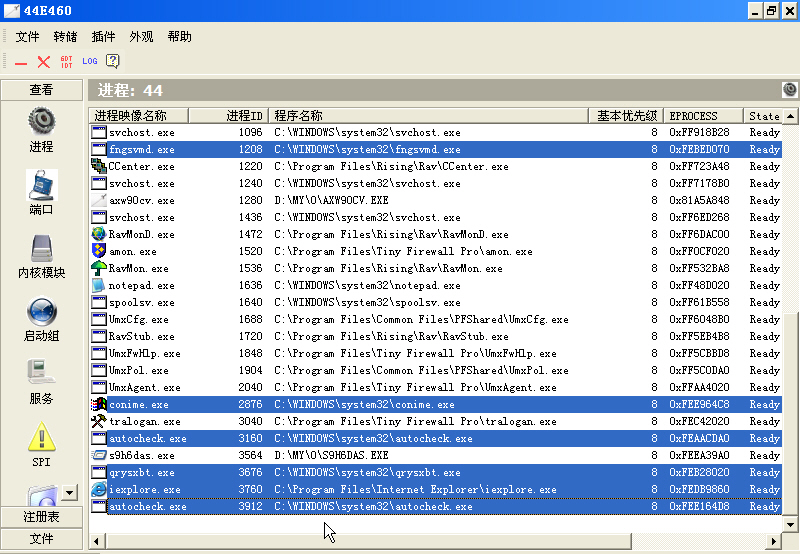Select svchost.exe row with PID 1096

coord(436,132)
